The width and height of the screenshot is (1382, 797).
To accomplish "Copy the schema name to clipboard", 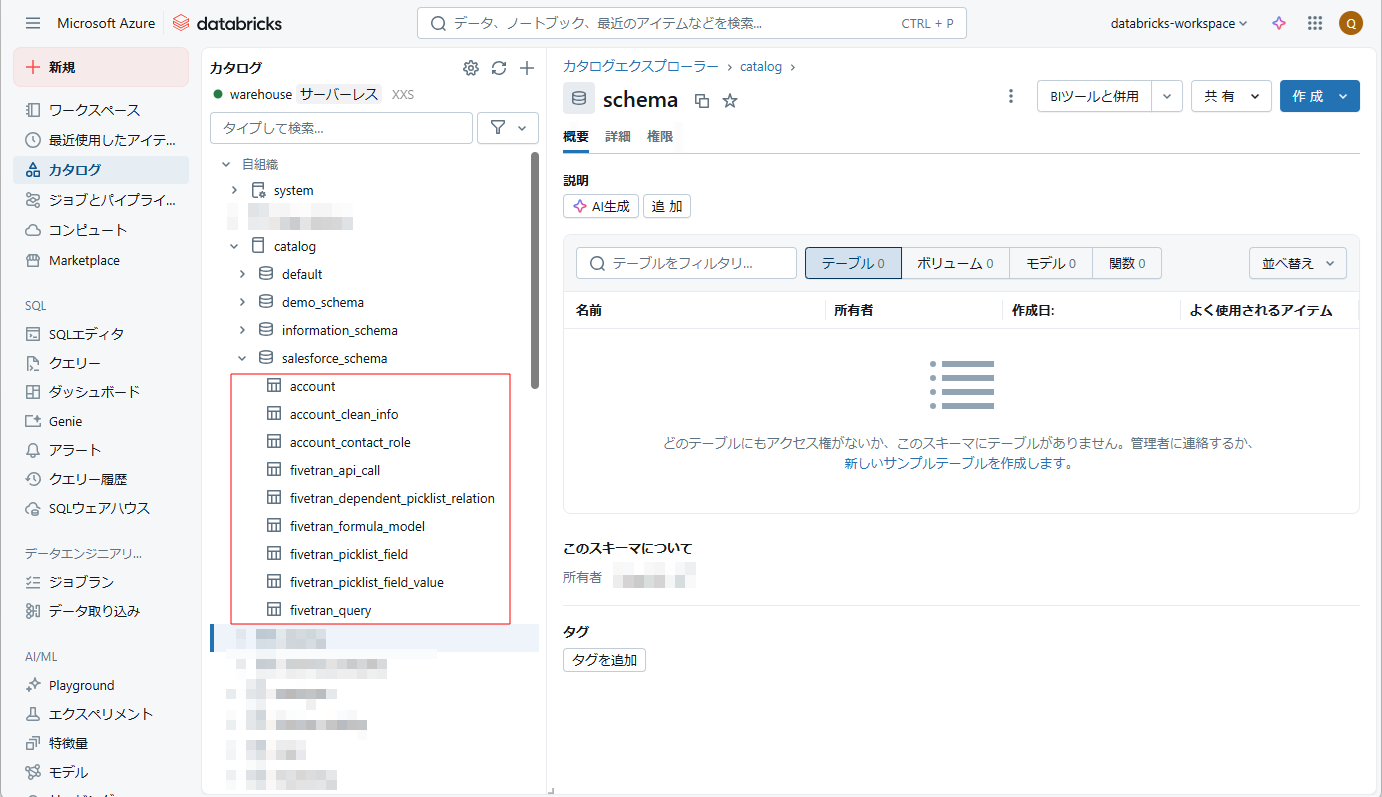I will [x=702, y=100].
